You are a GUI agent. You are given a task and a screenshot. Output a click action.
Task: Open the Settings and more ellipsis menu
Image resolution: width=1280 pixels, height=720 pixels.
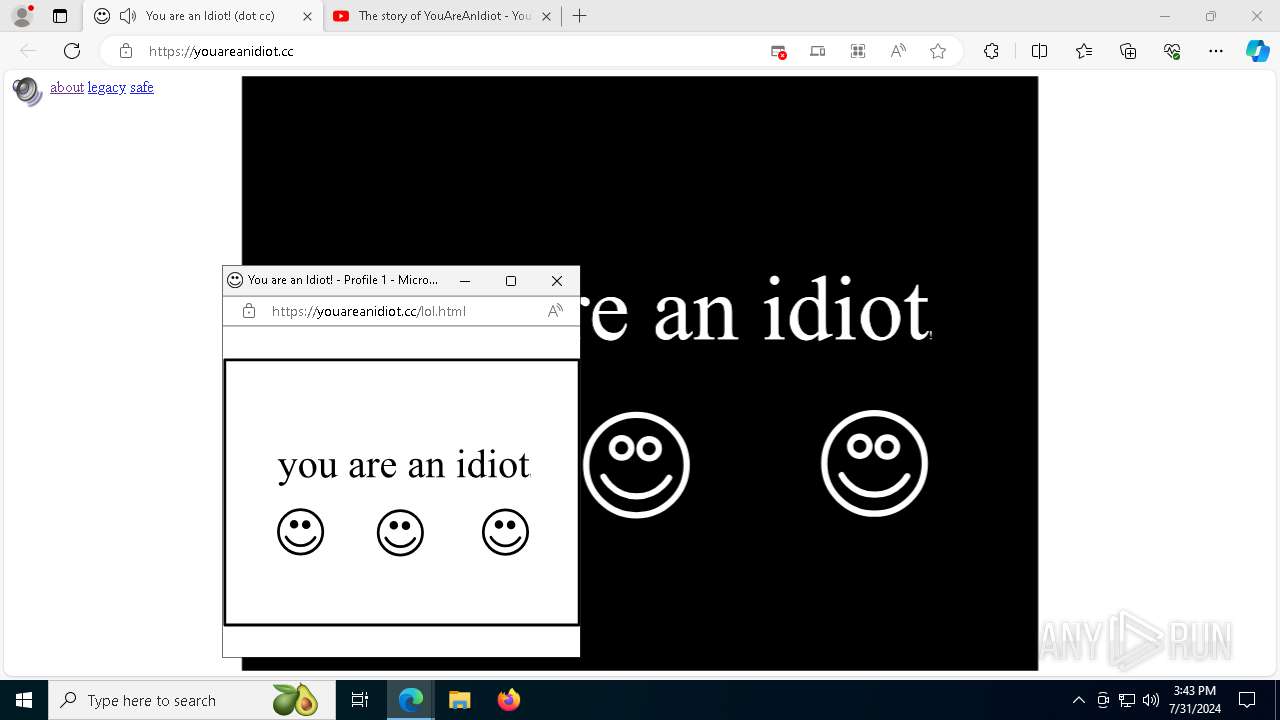tap(1216, 51)
